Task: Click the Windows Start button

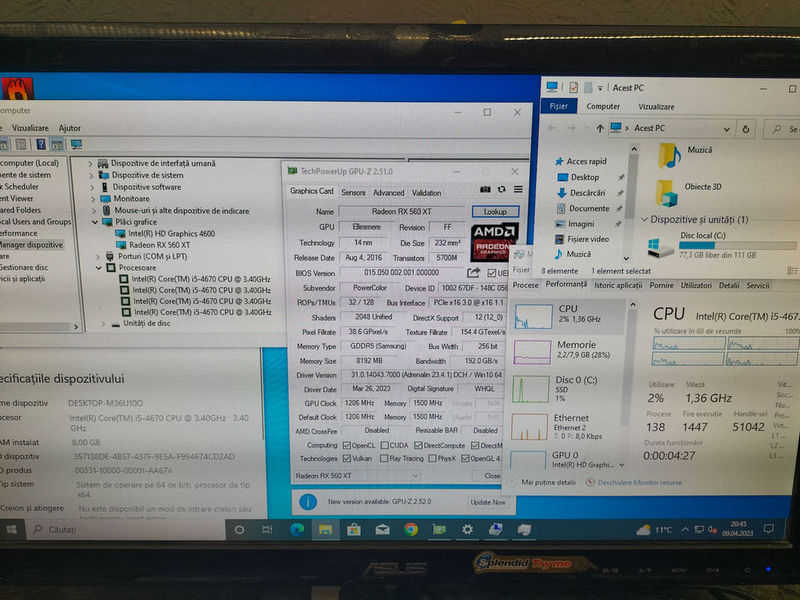Action: pos(11,530)
